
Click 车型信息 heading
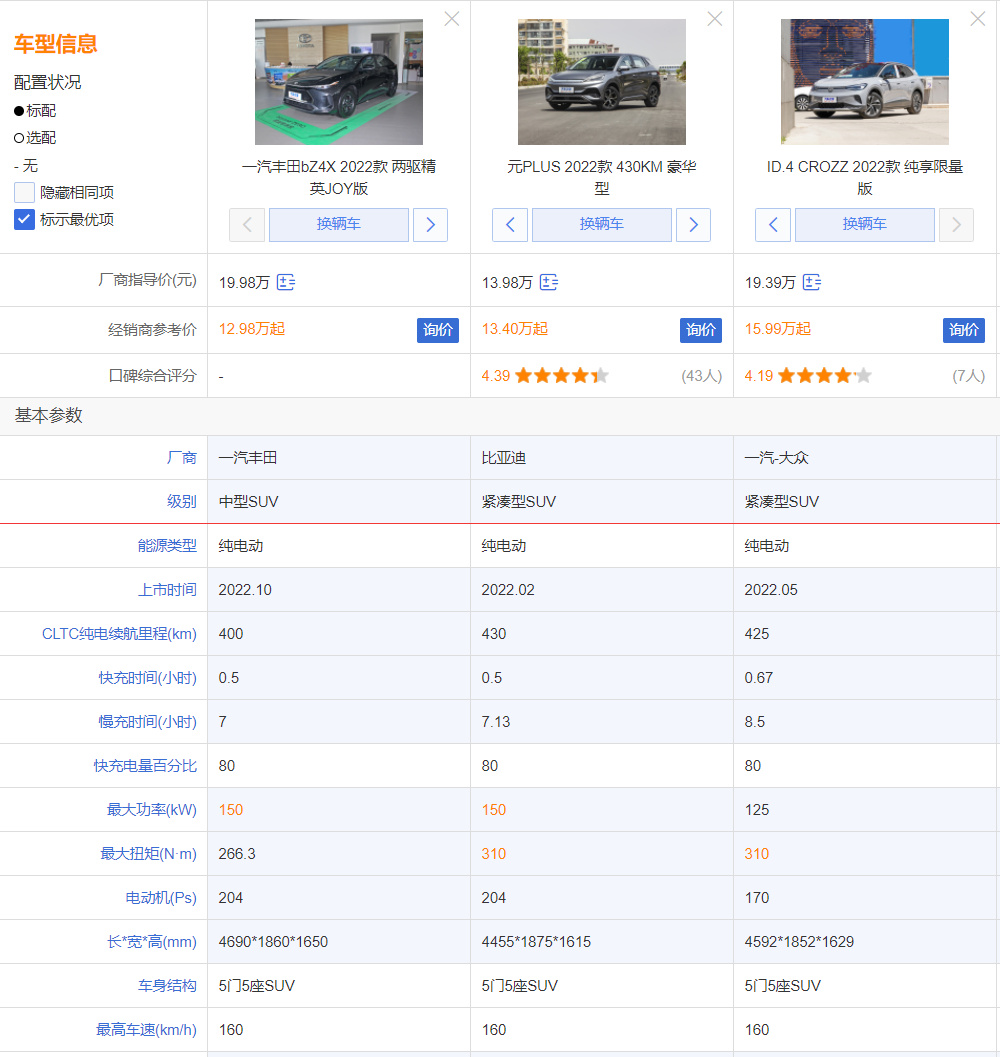coord(55,44)
